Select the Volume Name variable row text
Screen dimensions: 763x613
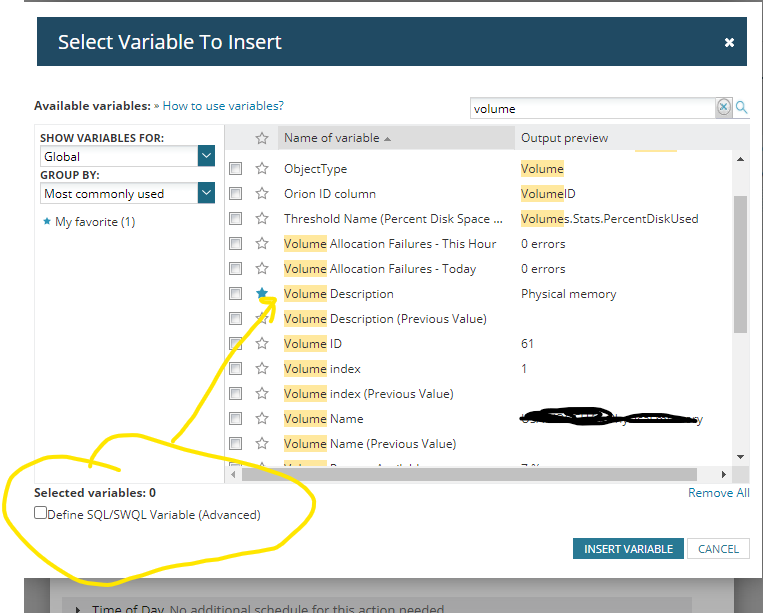pyautogui.click(x=324, y=419)
